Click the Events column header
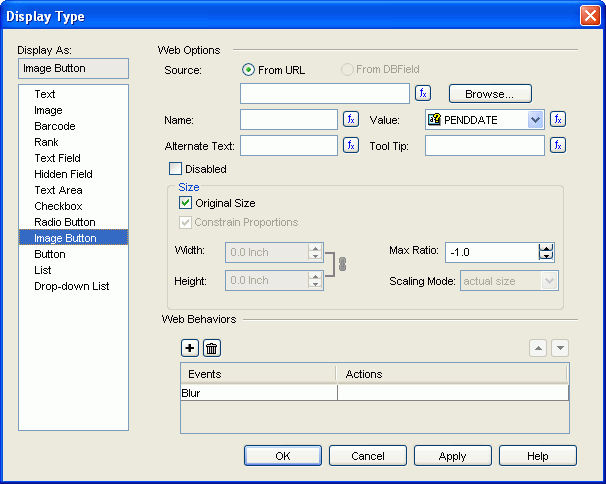The height and width of the screenshot is (484, 606). click(258, 374)
